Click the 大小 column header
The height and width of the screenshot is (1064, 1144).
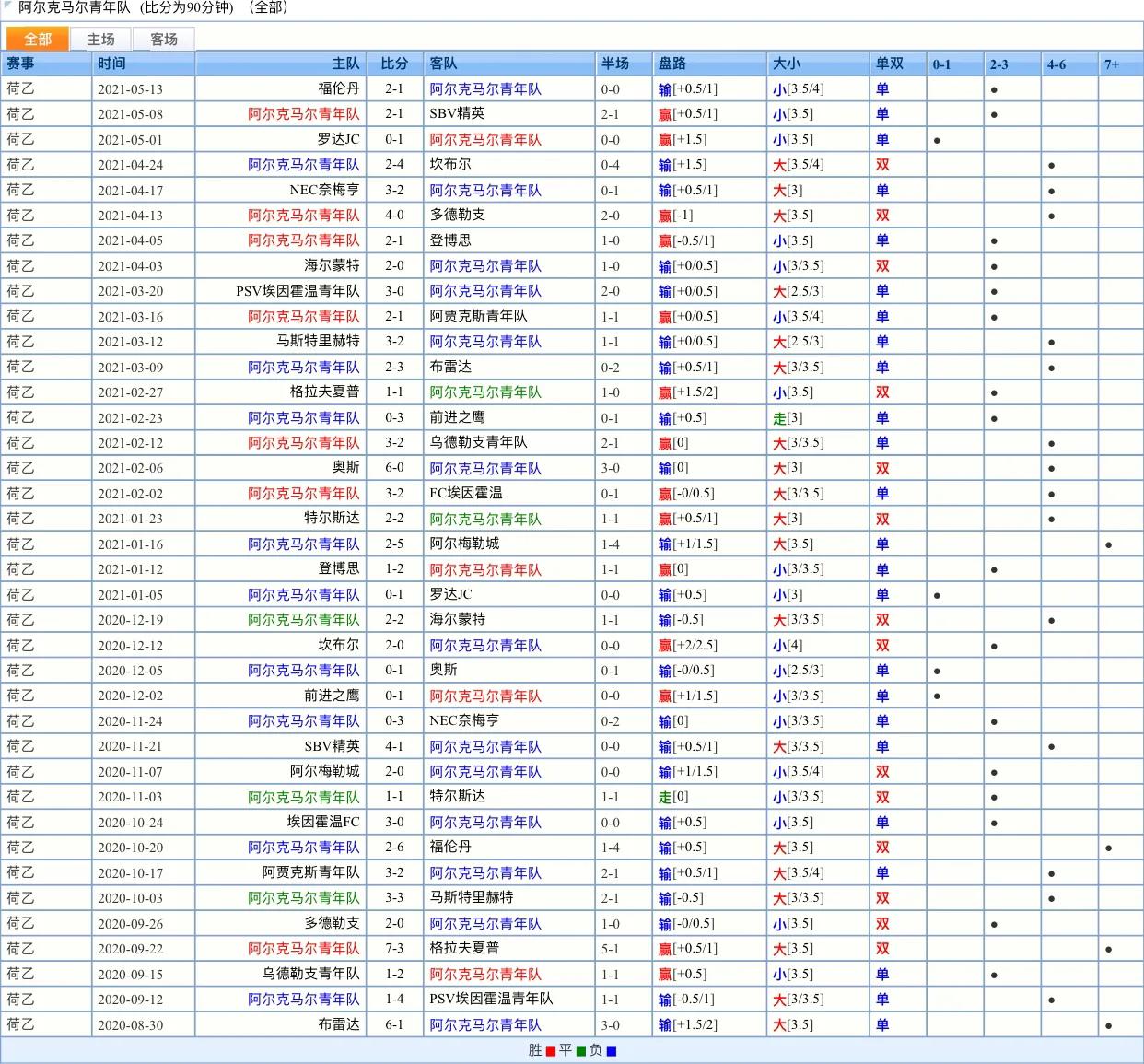787,64
